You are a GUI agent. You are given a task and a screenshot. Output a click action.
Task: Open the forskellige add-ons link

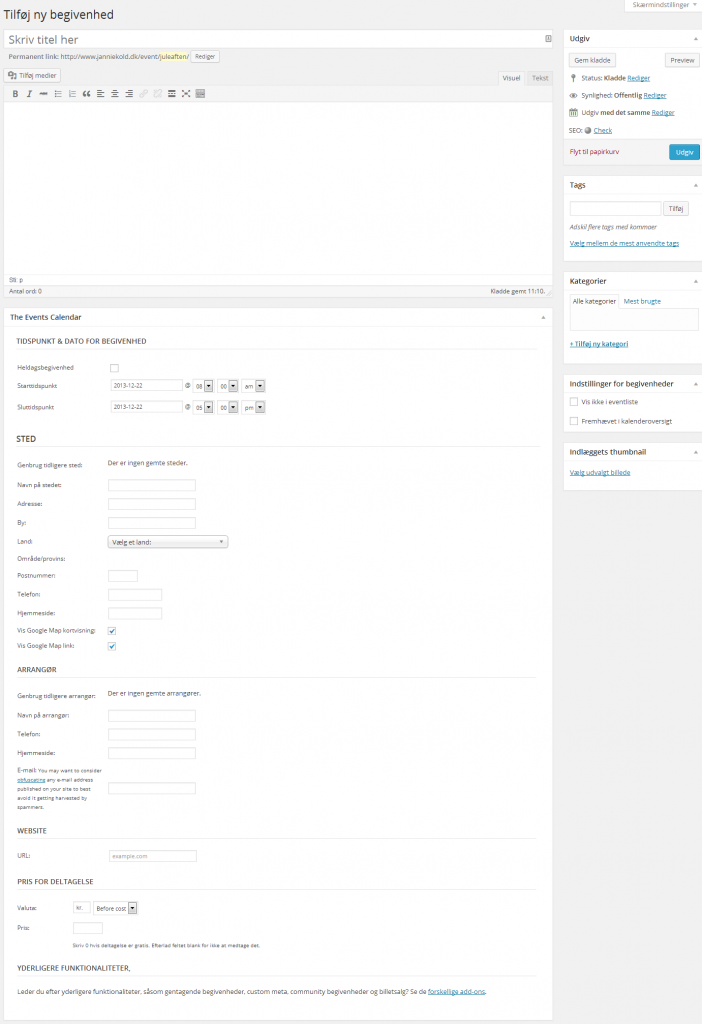(x=456, y=992)
